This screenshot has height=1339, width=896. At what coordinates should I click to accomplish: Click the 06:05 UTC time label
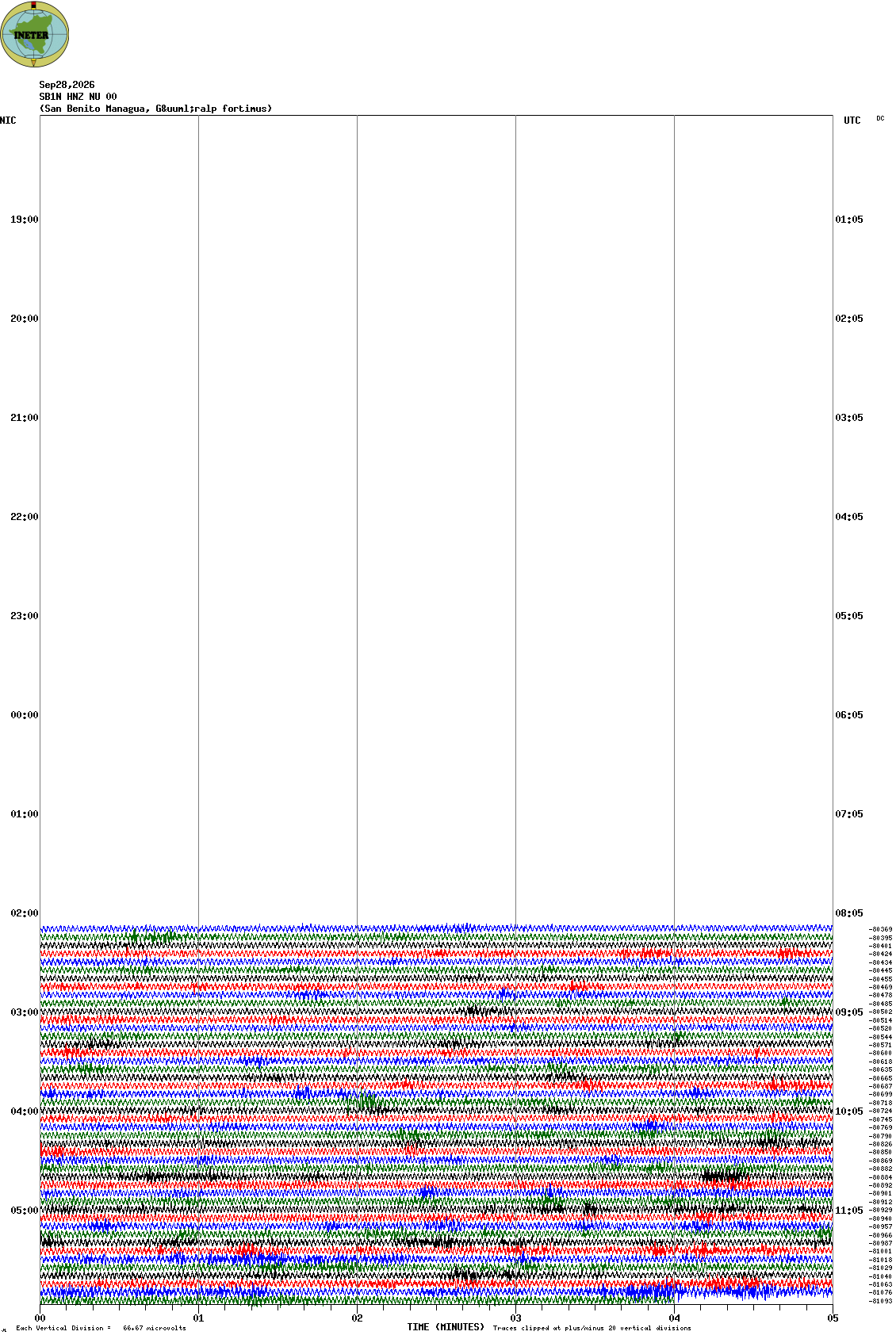tap(849, 715)
